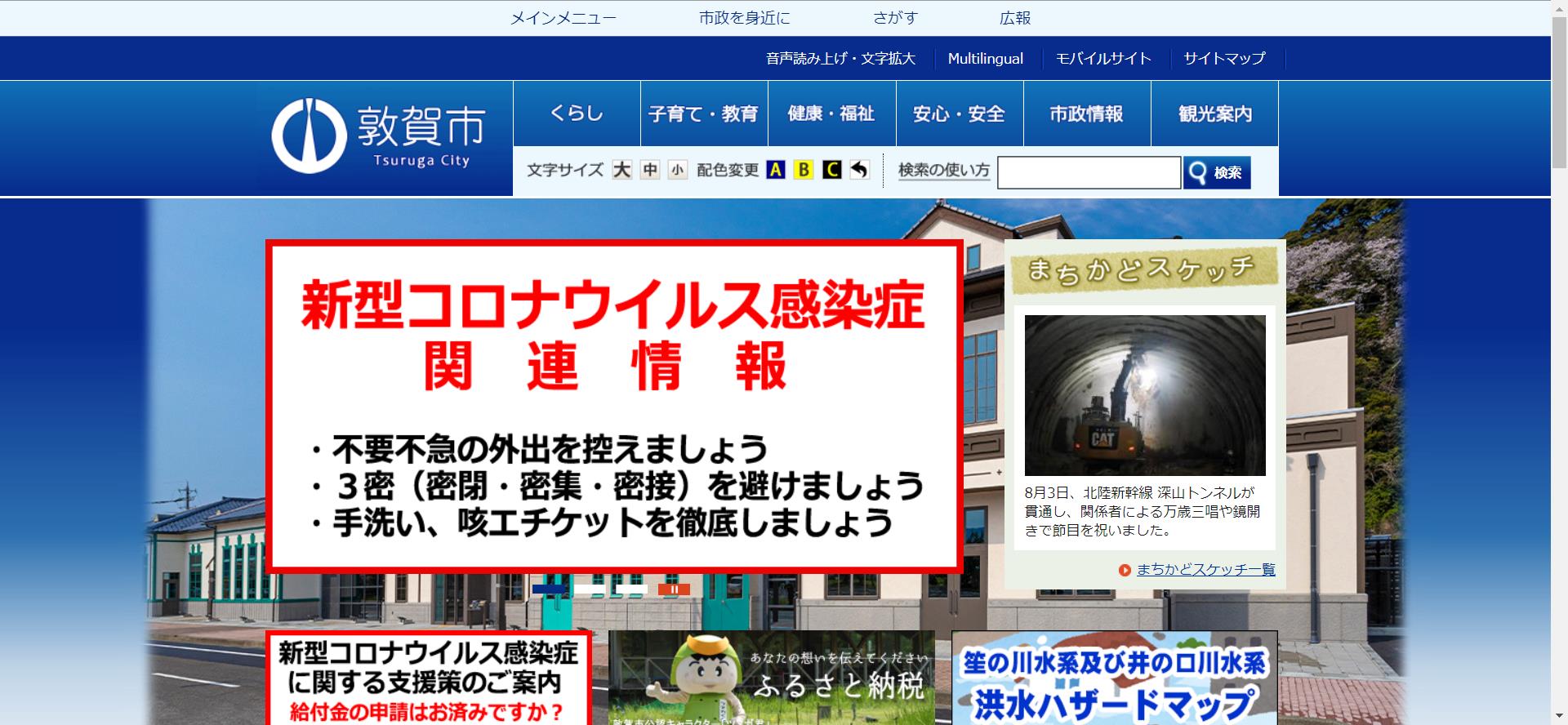Screen dimensions: 1568x725
Task: Click the orange arrow icon beside まちかどスケッチ一覧
Action: (1125, 571)
